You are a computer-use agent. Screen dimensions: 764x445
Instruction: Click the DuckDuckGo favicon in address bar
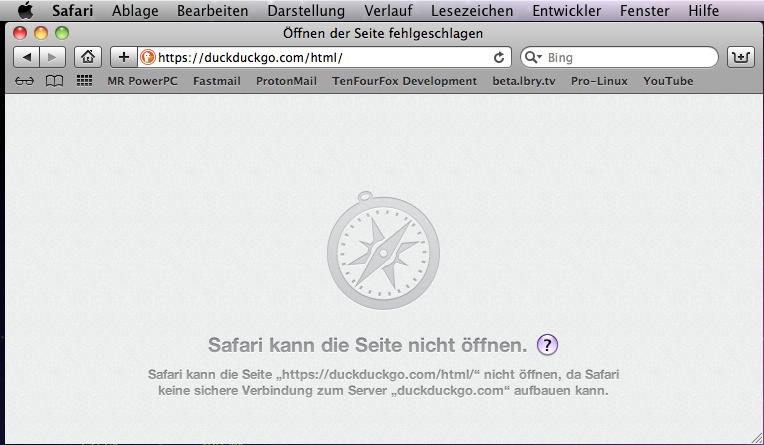click(147, 58)
